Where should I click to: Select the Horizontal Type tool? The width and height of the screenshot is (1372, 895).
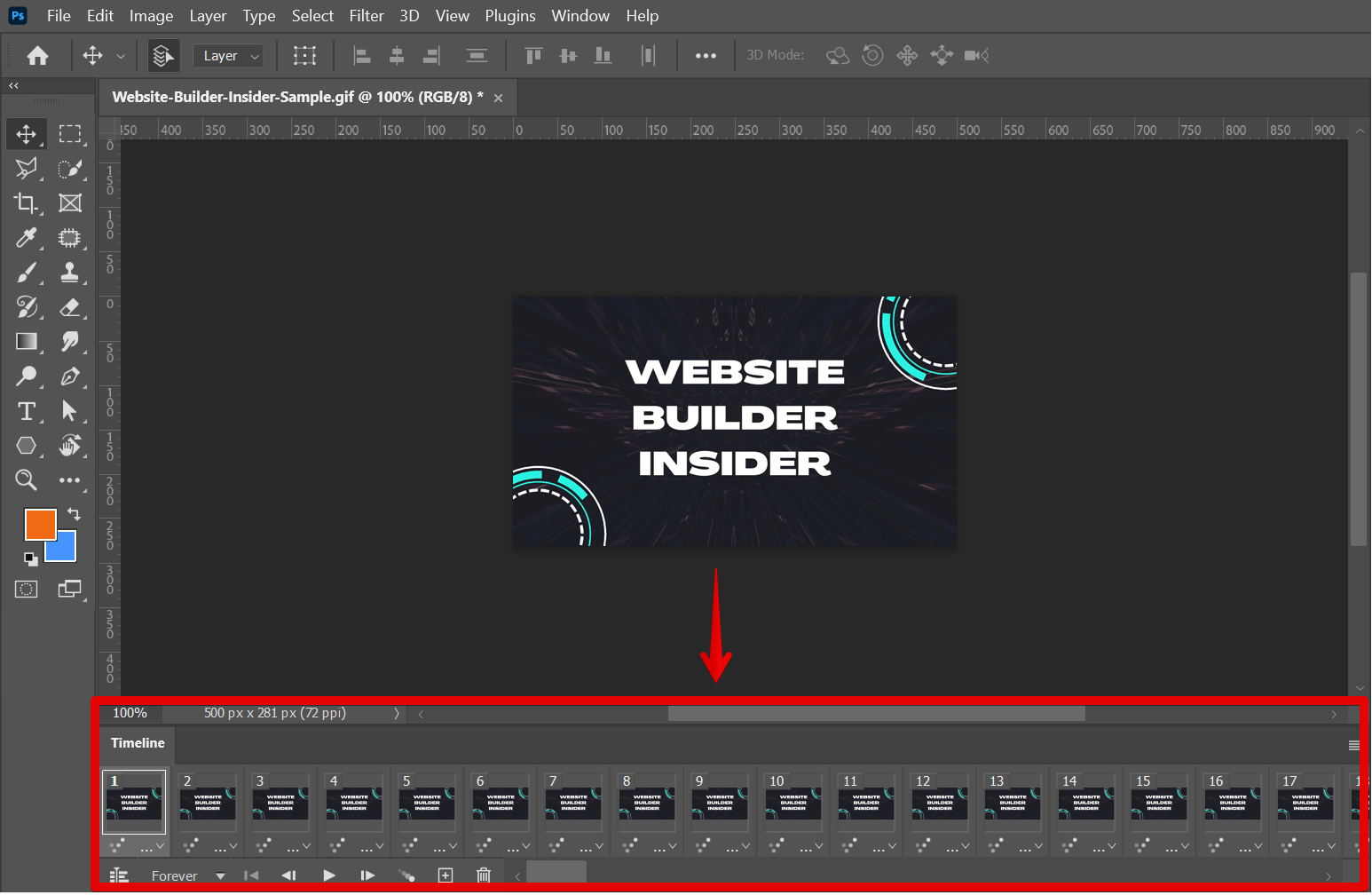27,411
